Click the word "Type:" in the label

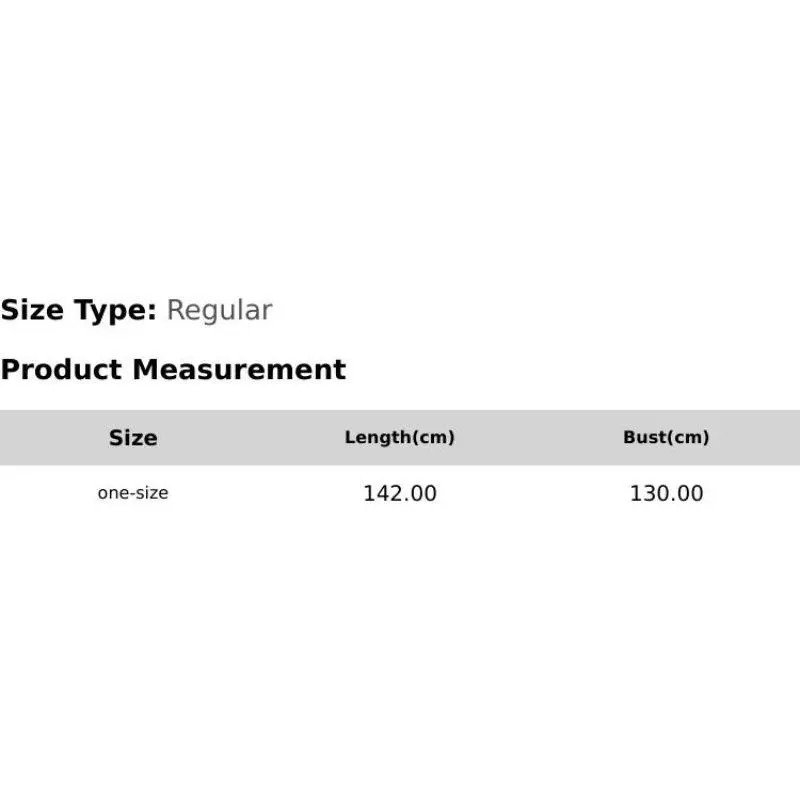(x=115, y=310)
